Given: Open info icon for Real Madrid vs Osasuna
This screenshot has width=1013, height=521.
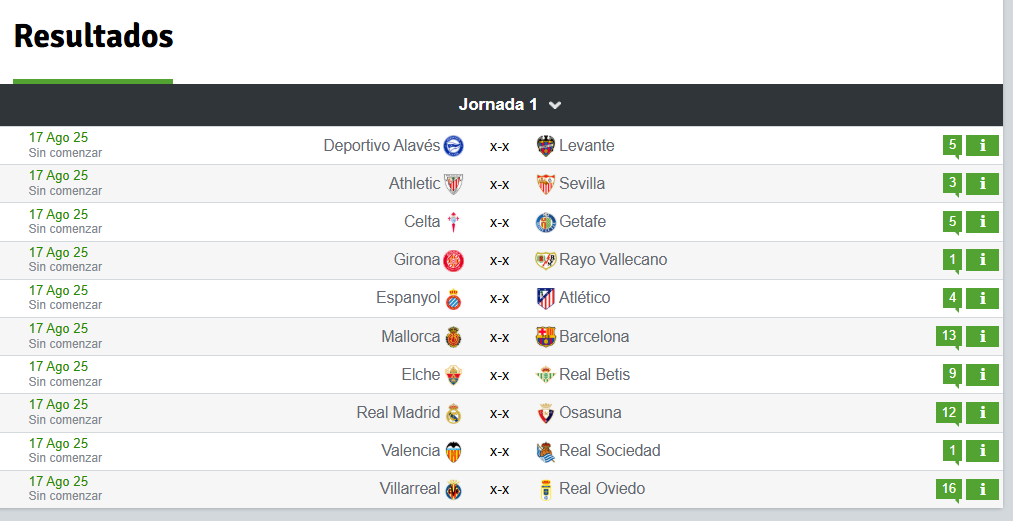Looking at the screenshot, I should click(982, 412).
